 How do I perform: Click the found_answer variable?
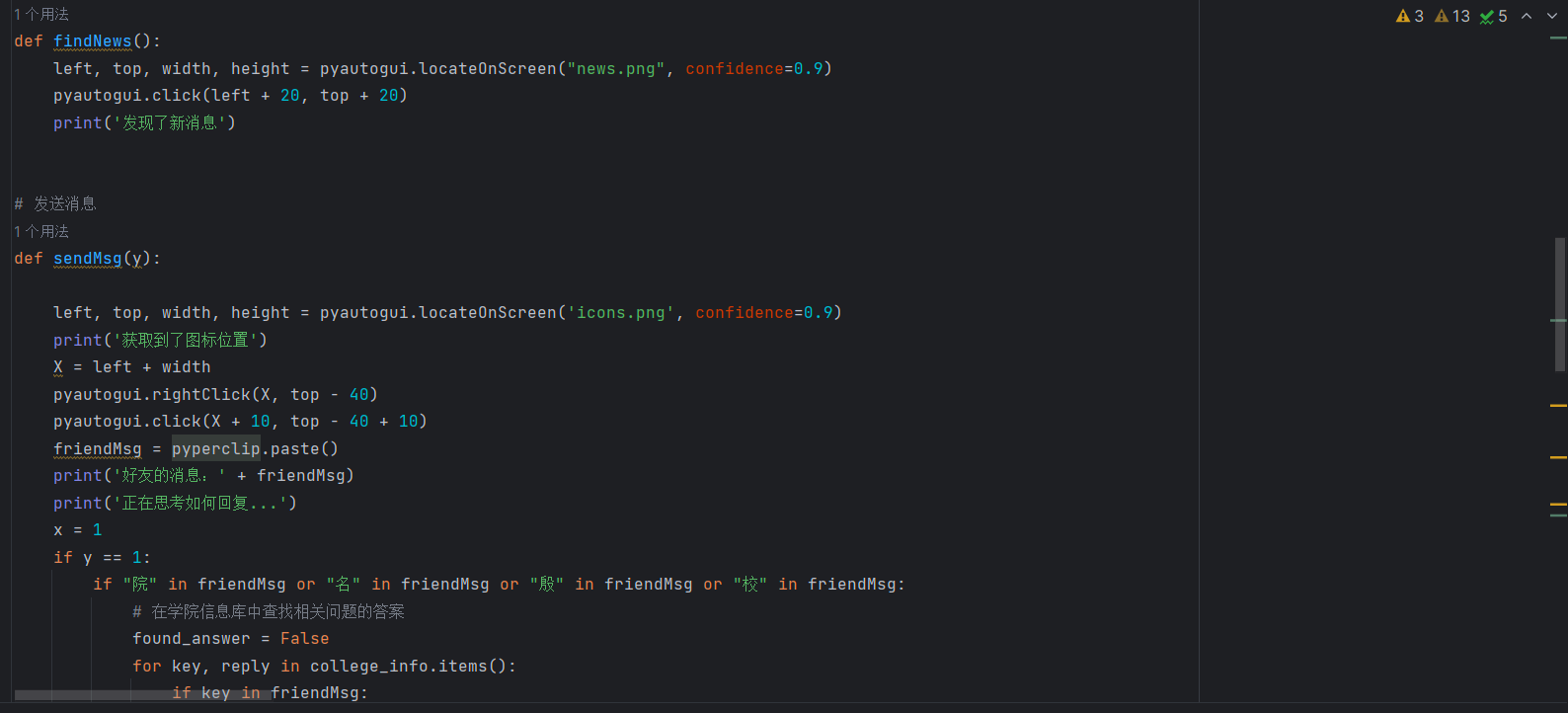coord(192,639)
